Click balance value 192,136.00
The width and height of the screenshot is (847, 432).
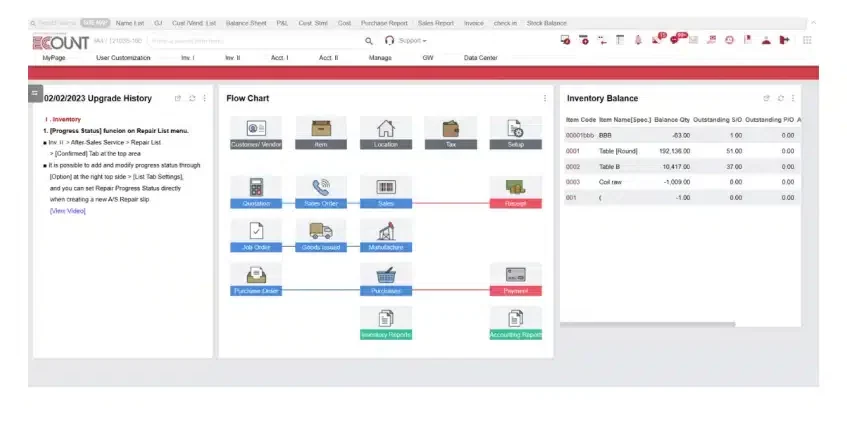[x=675, y=151]
